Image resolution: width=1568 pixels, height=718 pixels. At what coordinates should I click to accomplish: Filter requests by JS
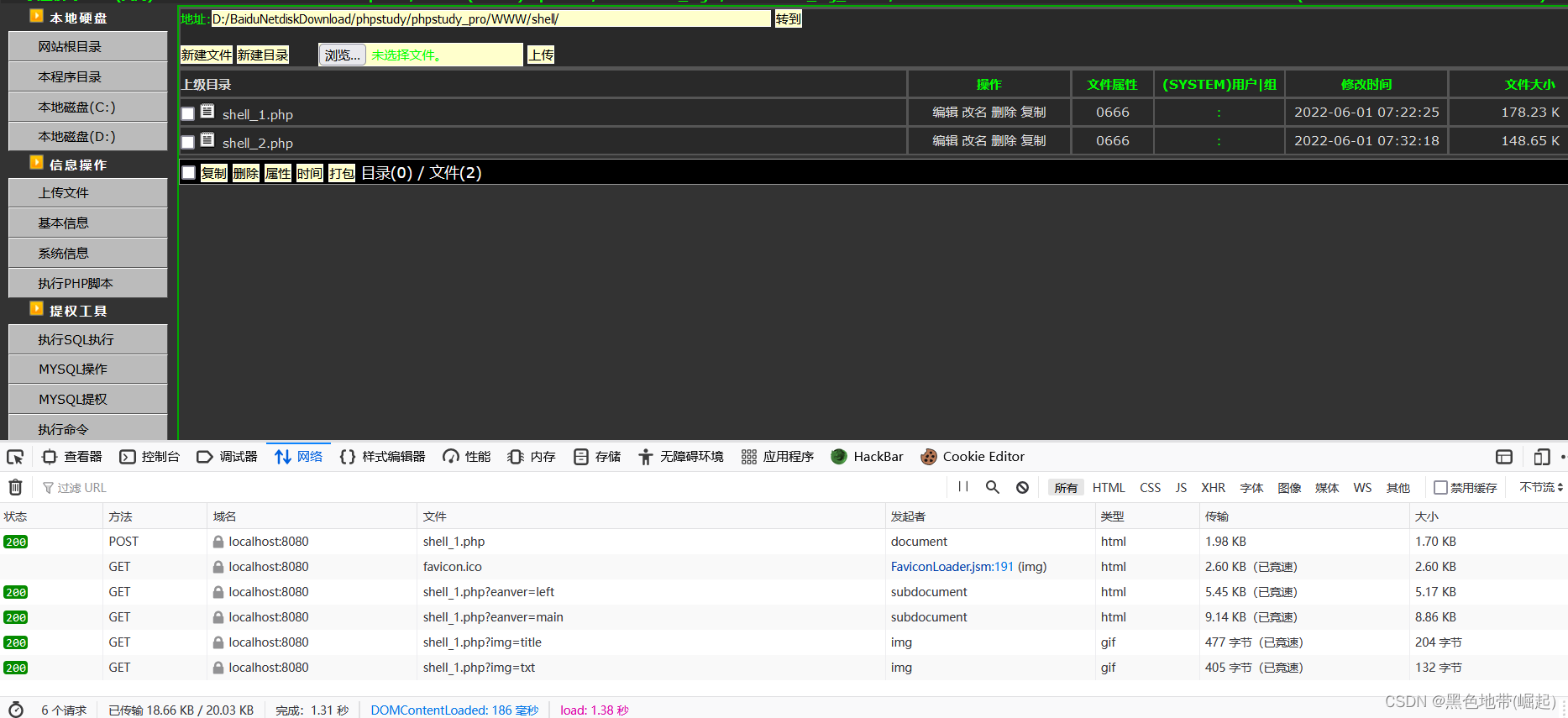tap(1181, 488)
